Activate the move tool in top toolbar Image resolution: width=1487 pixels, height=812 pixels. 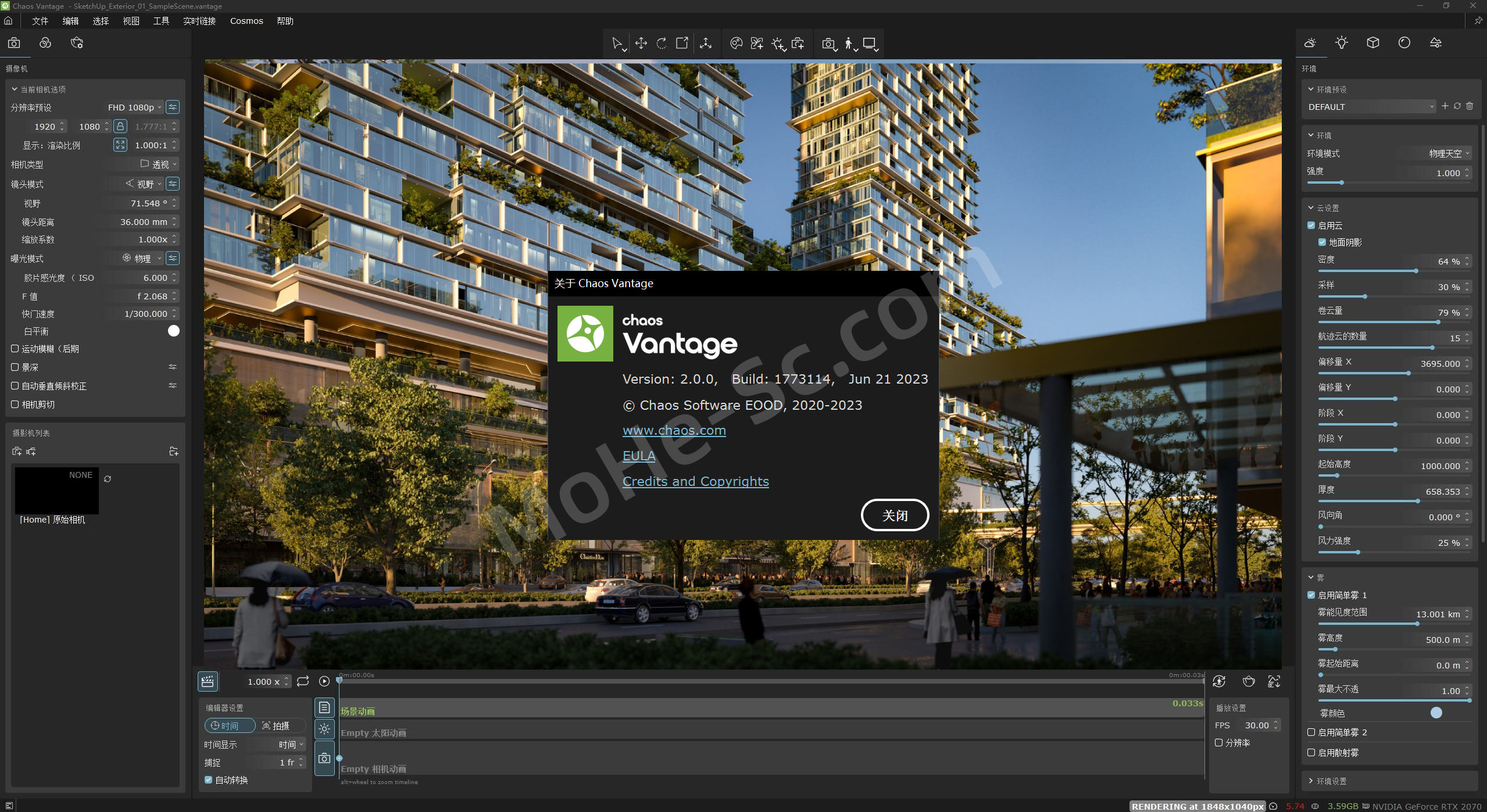coord(641,44)
